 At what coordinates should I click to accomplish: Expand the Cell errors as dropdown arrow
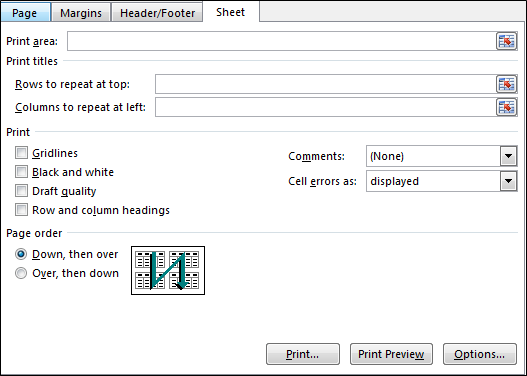[509, 181]
